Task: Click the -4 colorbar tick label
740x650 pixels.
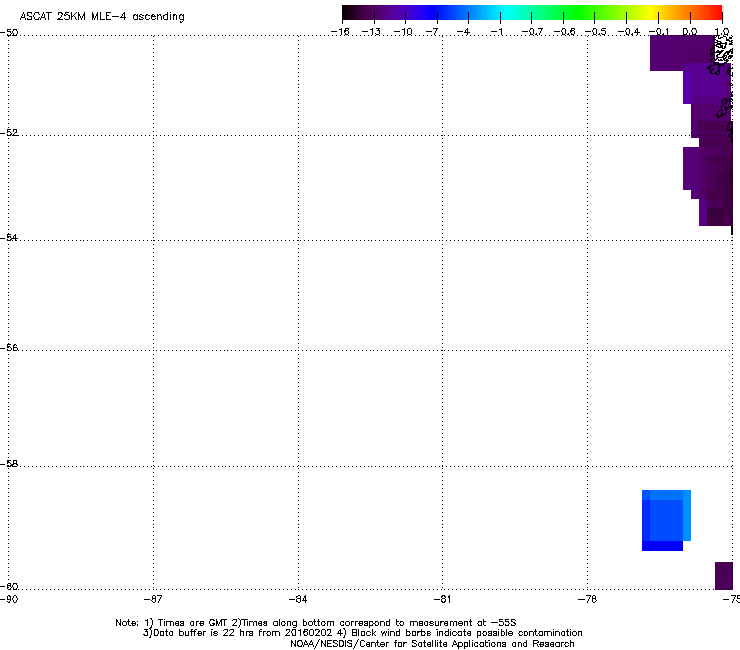Action: (x=463, y=32)
